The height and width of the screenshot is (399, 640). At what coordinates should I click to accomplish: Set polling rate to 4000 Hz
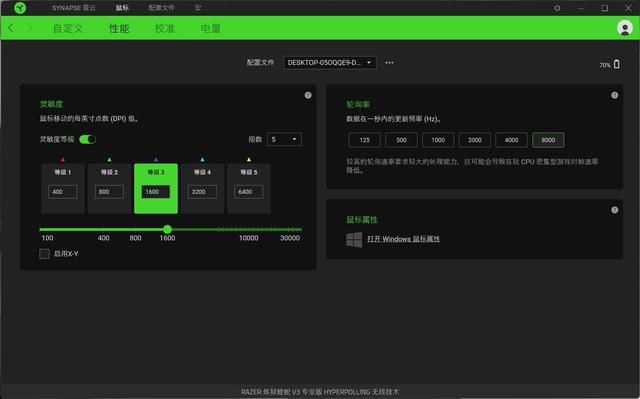511,140
